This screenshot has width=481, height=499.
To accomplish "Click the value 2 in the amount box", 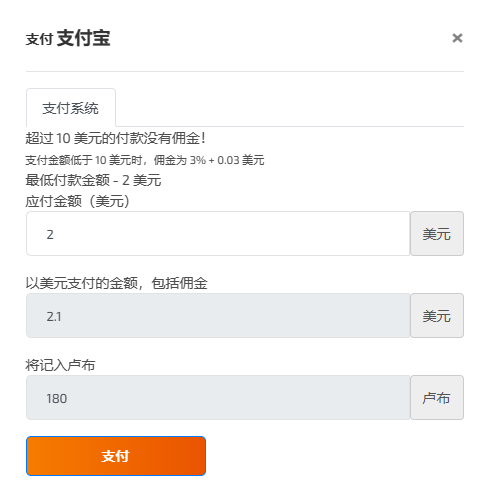I will (x=50, y=235).
